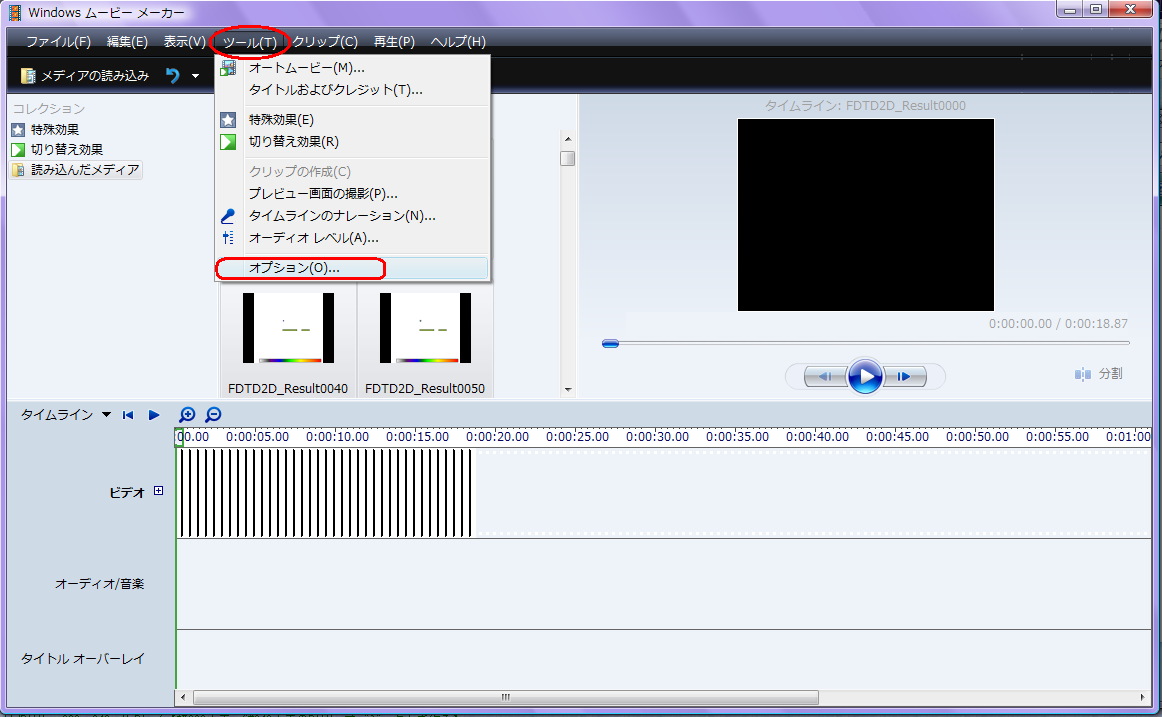This screenshot has width=1162, height=717.
Task: Open the タイムライン view dropdown
Action: click(x=65, y=415)
